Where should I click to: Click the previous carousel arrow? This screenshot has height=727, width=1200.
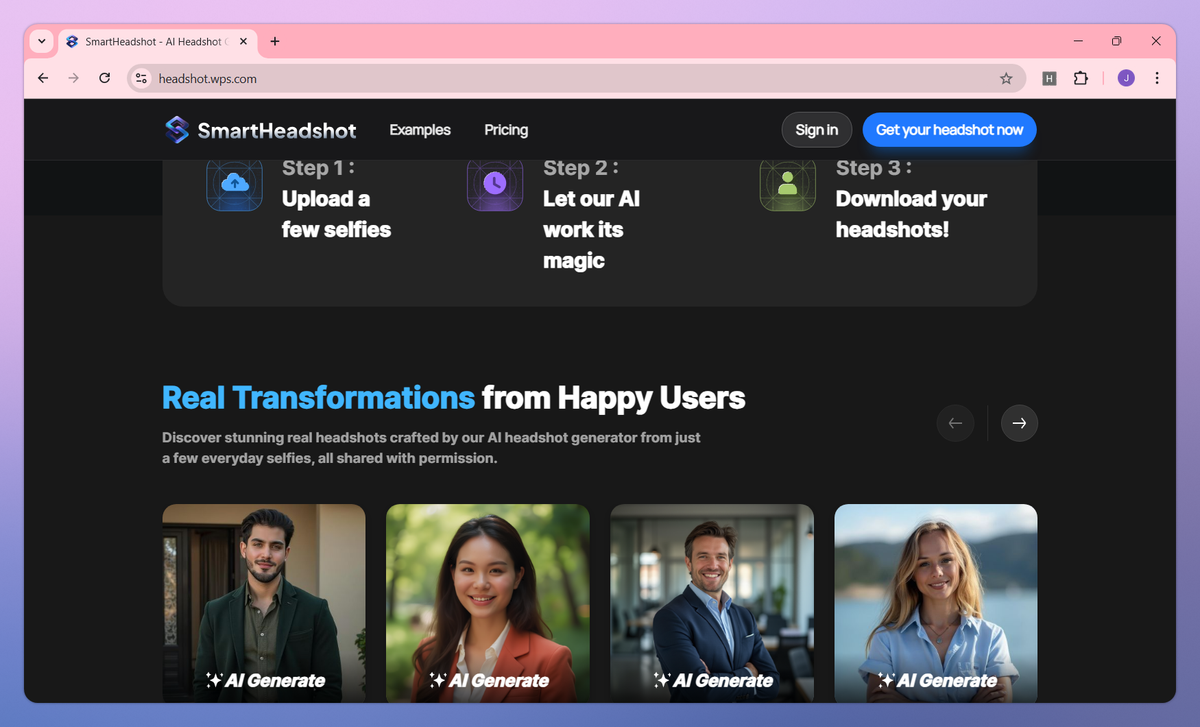[955, 423]
